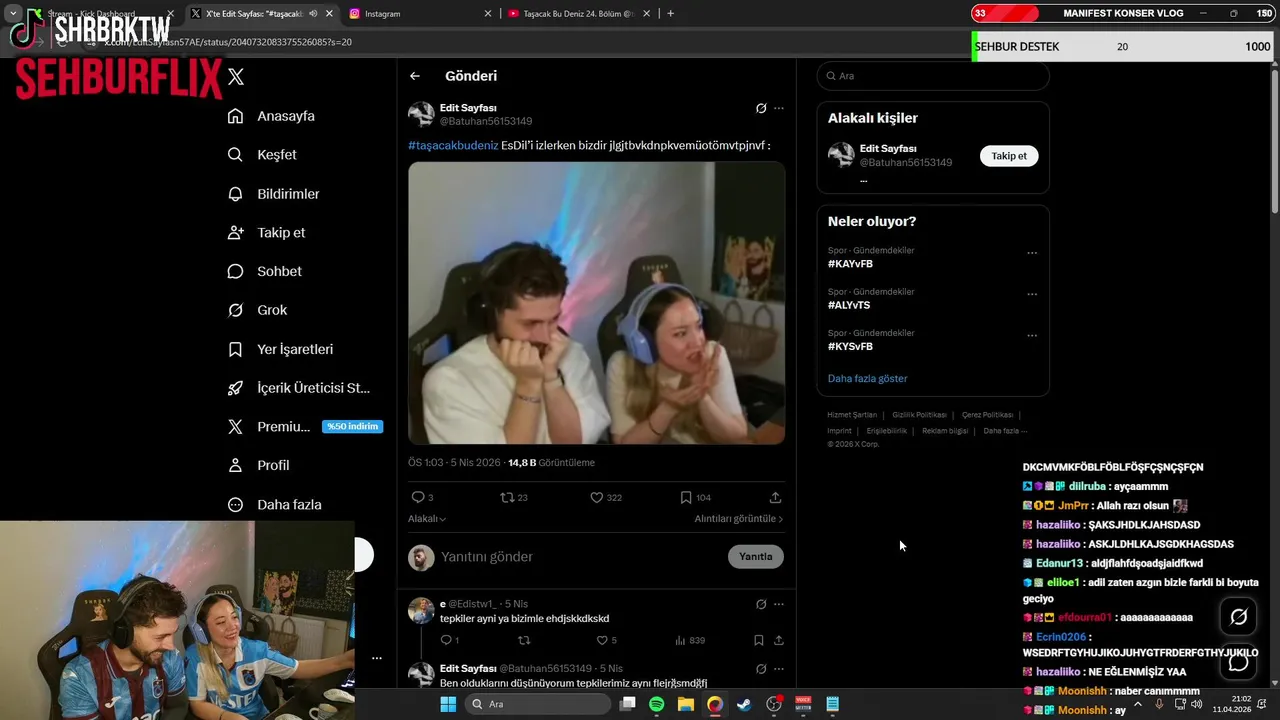This screenshot has height=720, width=1280.
Task: Click Yanıtını gönder reply field
Action: click(x=580, y=557)
